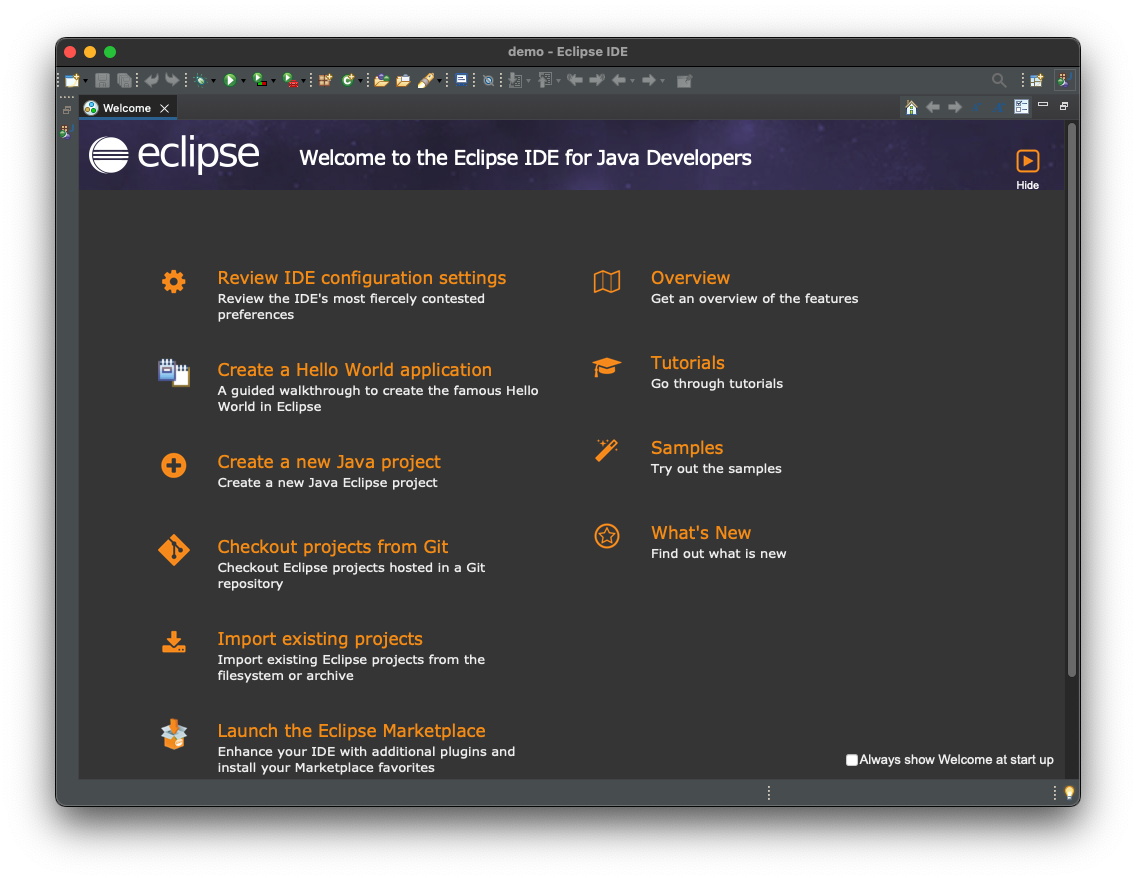The width and height of the screenshot is (1136, 880).
Task: Click the green Run button in toolbar
Action: point(230,80)
